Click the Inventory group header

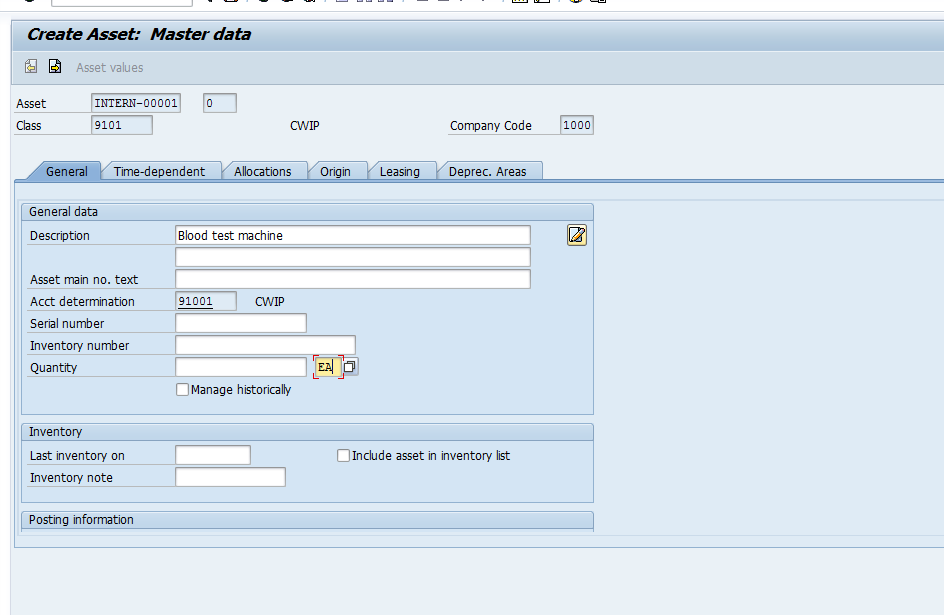click(307, 432)
